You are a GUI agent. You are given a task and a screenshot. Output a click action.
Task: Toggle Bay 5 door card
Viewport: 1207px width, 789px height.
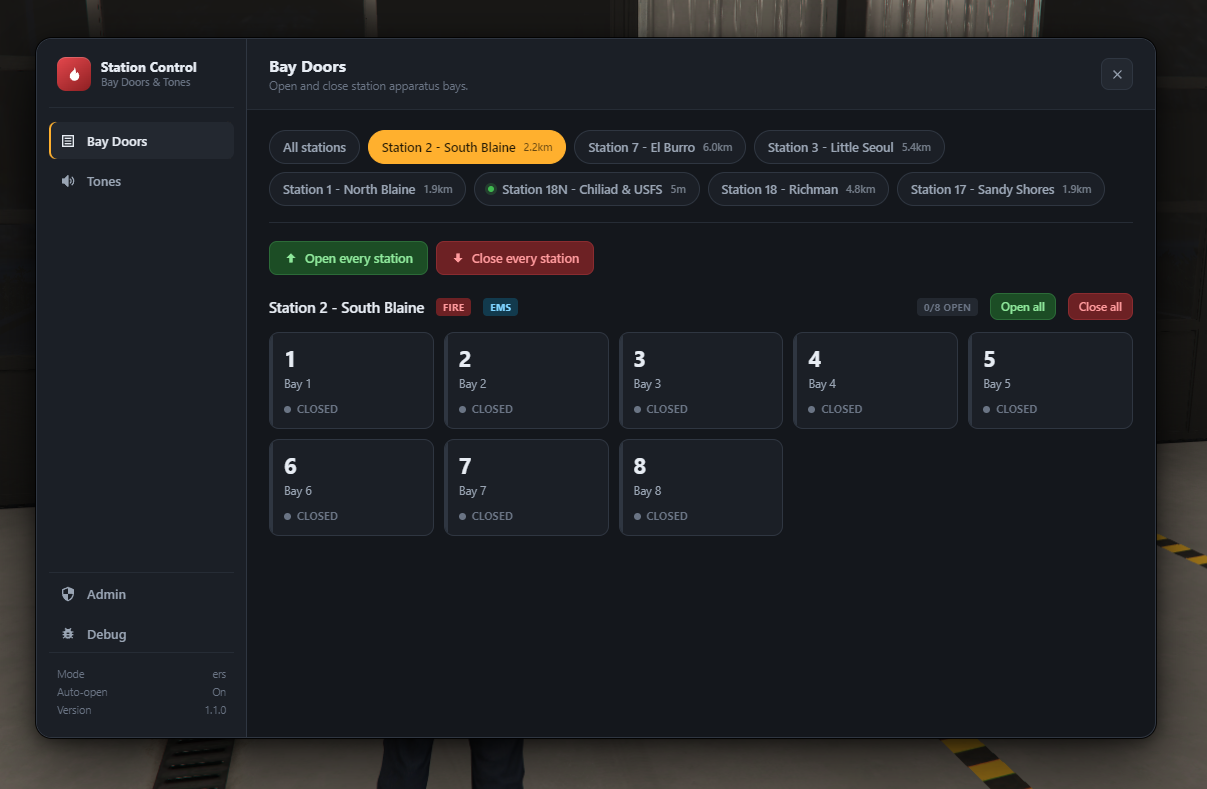(1050, 380)
